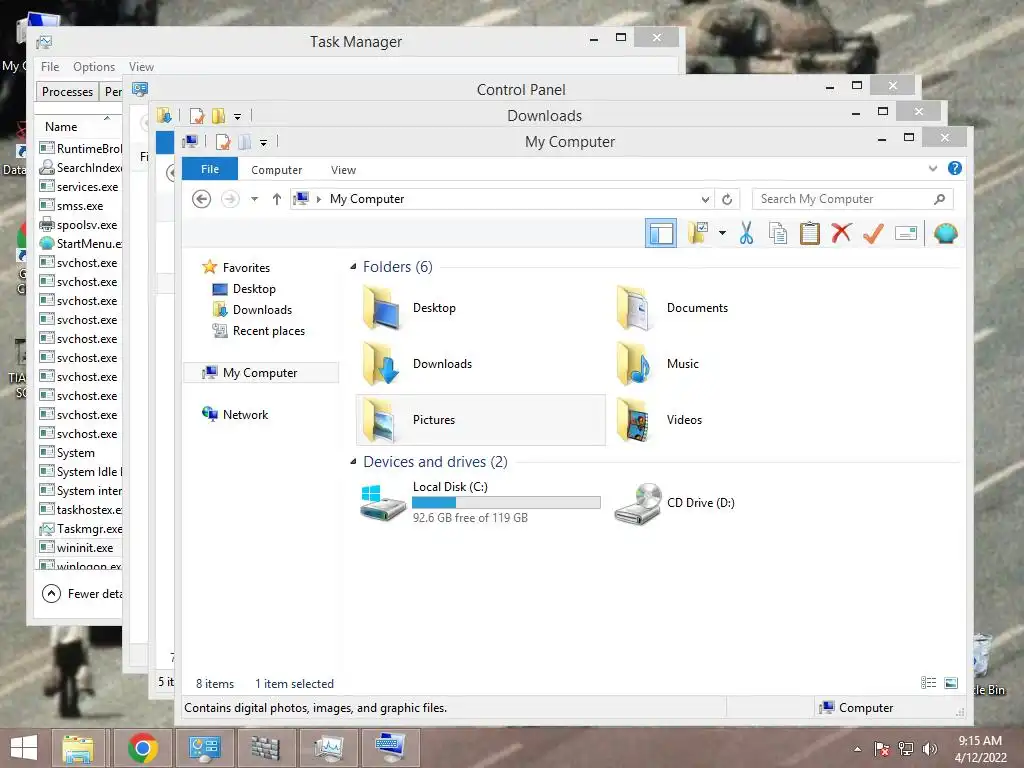
Task: Launch Google Chrome from the taskbar
Action: (x=142, y=748)
